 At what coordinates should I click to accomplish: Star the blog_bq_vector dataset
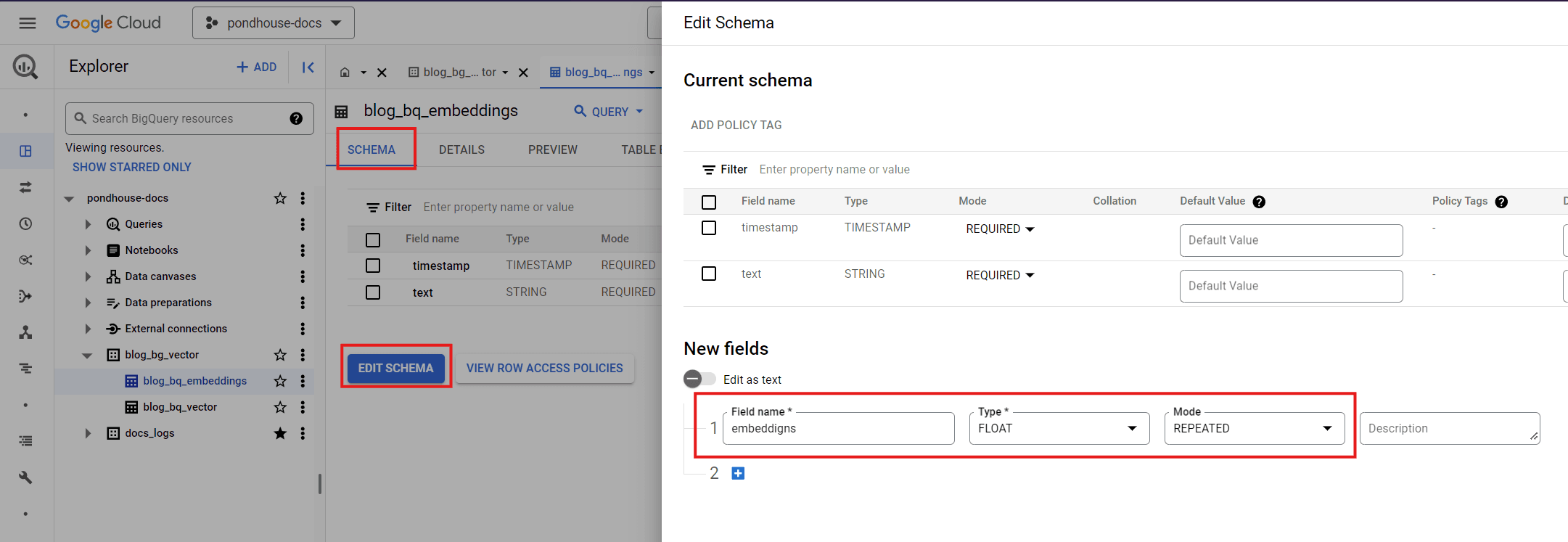coord(280,355)
